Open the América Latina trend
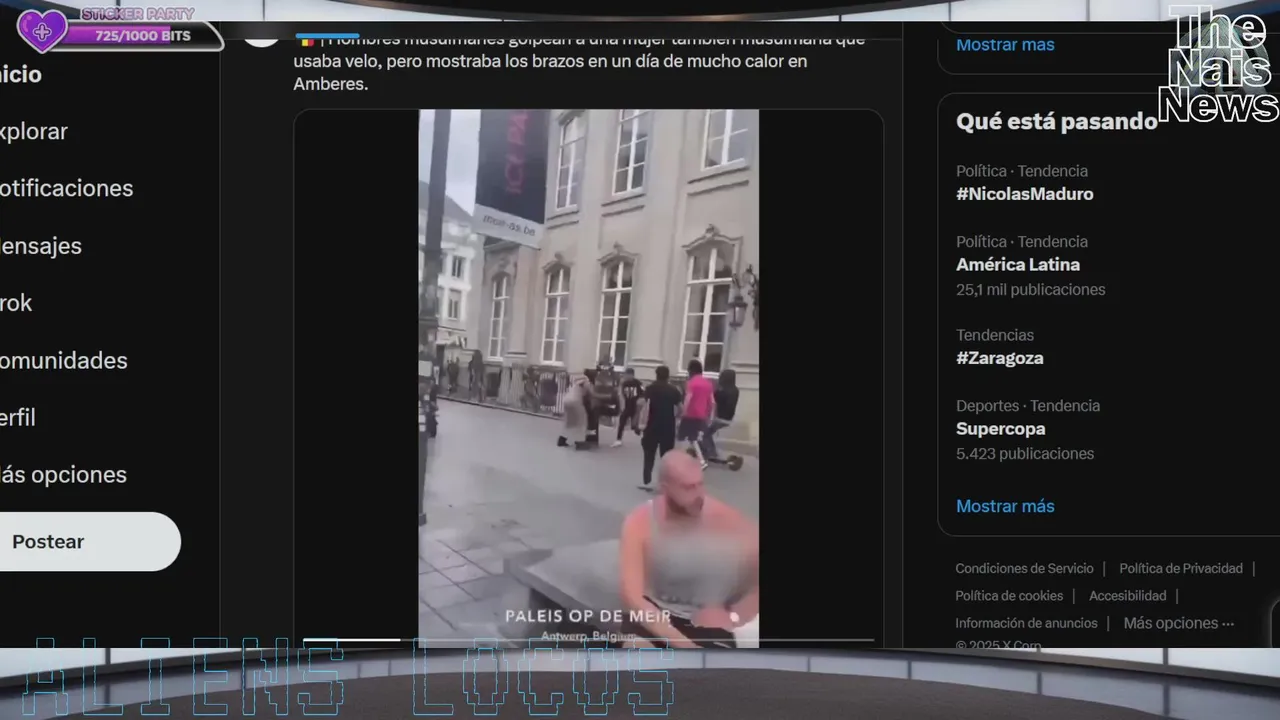 point(1018,265)
